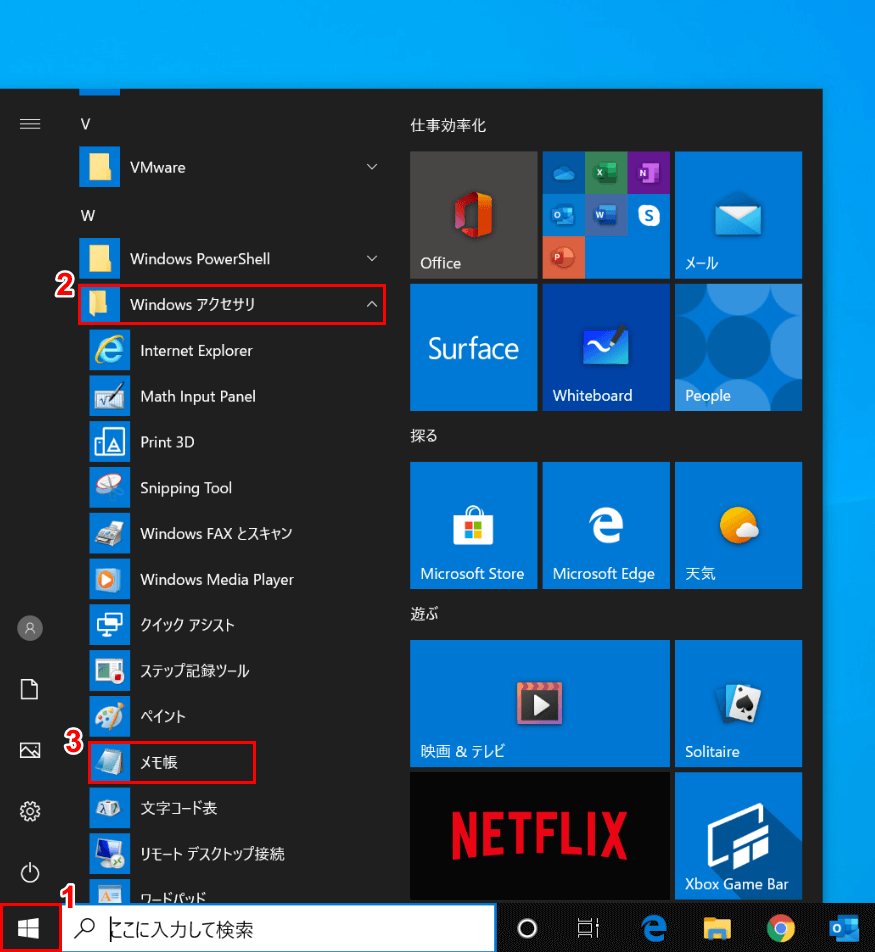The width and height of the screenshot is (875, 952).
Task: Open OneNote in the Office apps tile
Action: 649,173
